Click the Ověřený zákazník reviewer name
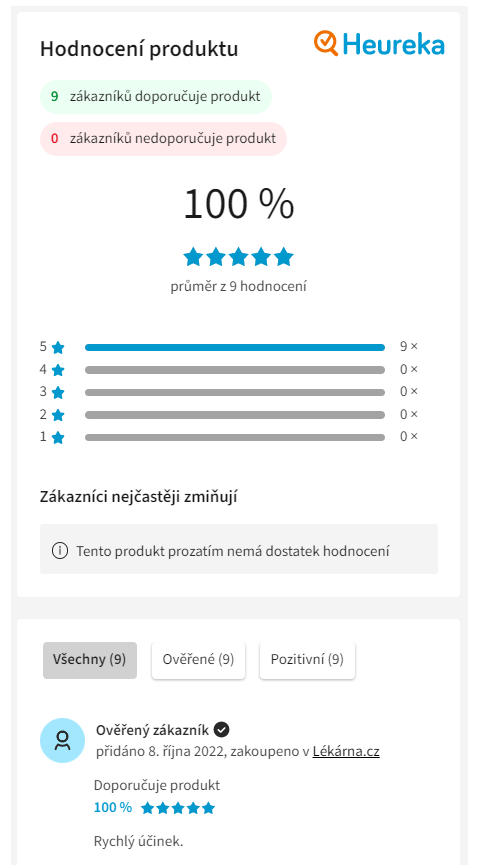The height and width of the screenshot is (865, 480). (152, 730)
